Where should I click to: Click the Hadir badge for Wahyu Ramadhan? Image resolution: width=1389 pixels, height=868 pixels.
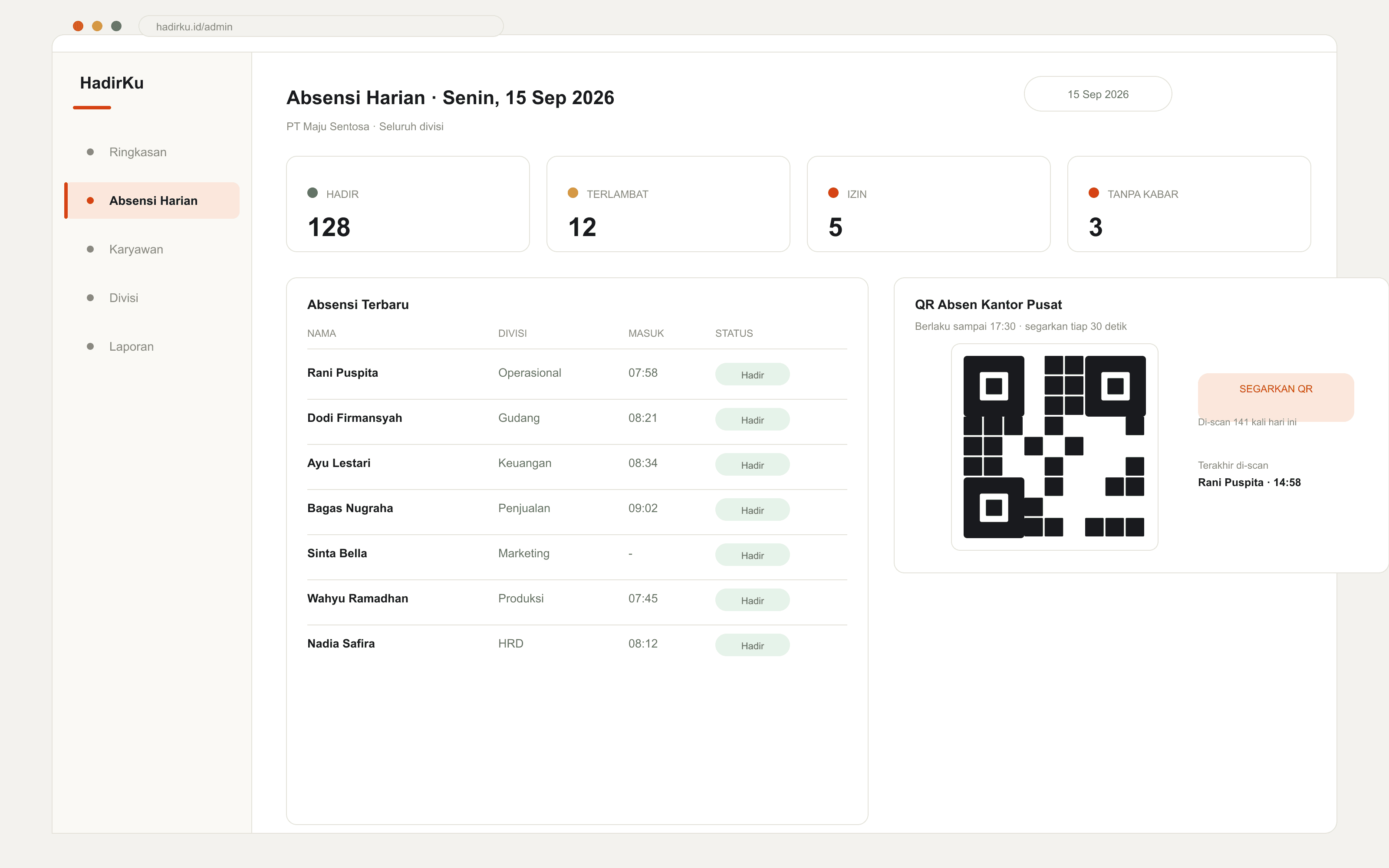752,601
